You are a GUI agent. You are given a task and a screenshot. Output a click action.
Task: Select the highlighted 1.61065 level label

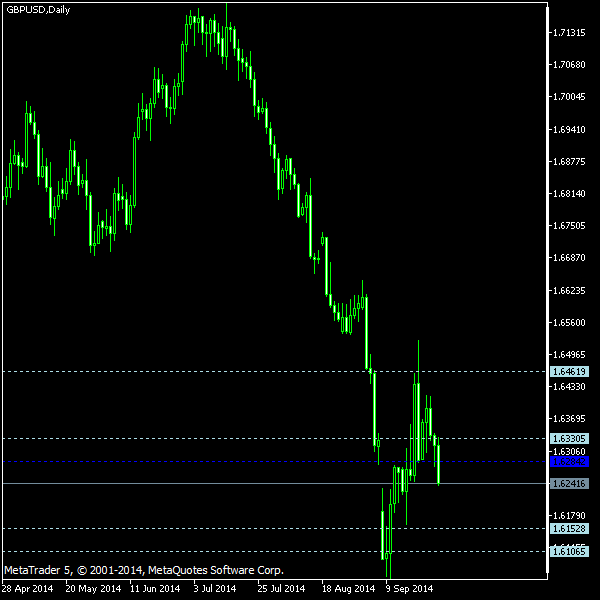coord(569,552)
